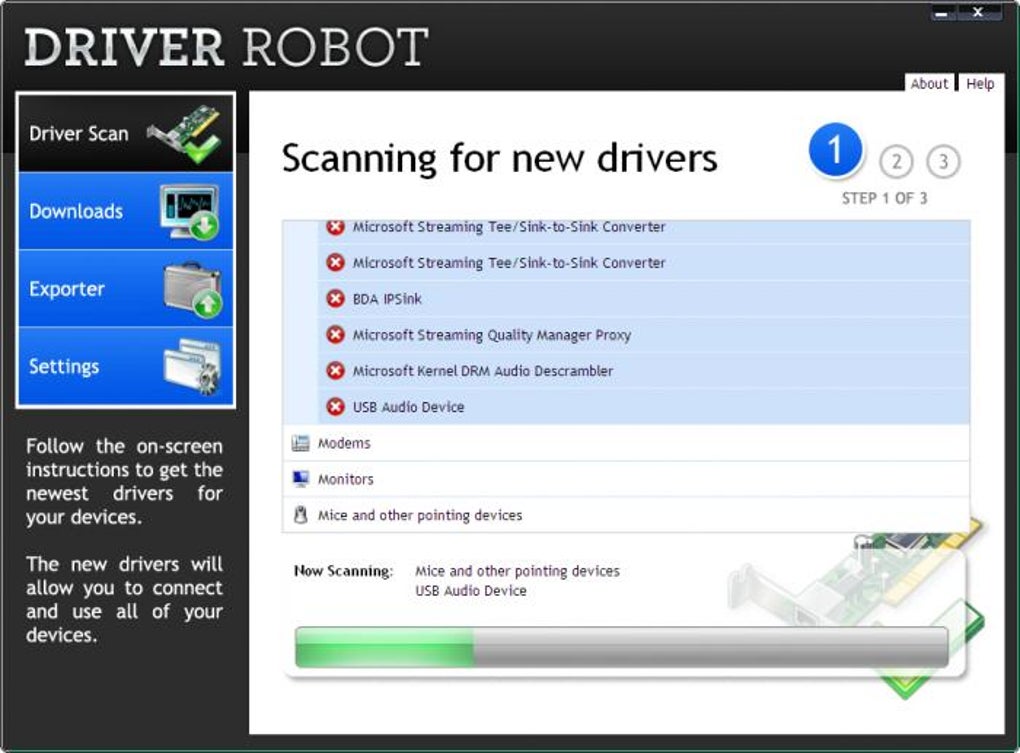Click the blue step 1 indicator

[836, 150]
